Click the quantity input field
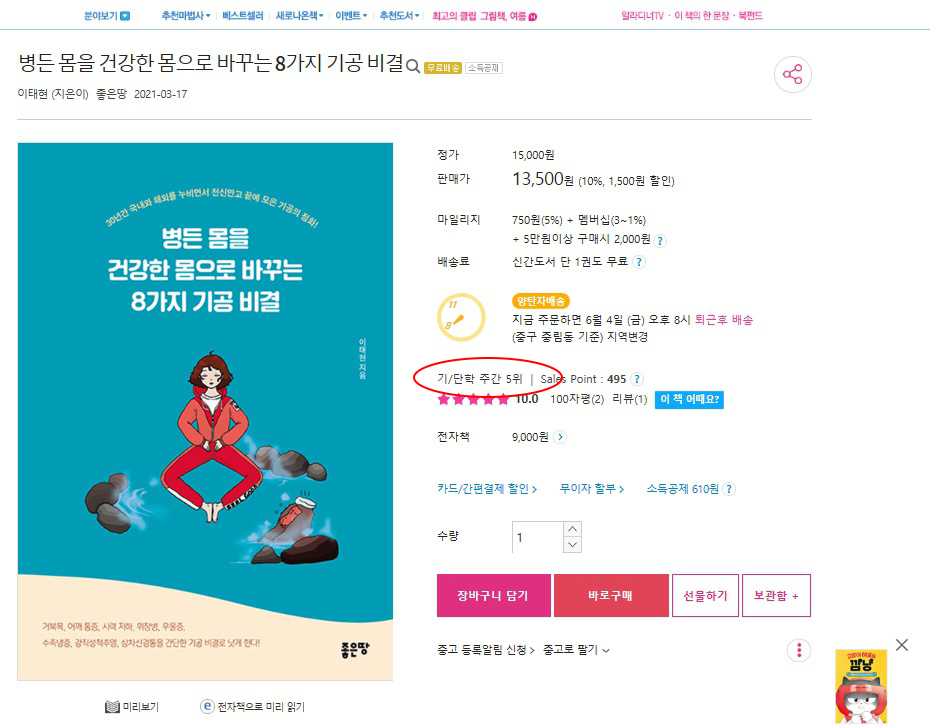The width and height of the screenshot is (930, 726). 538,537
